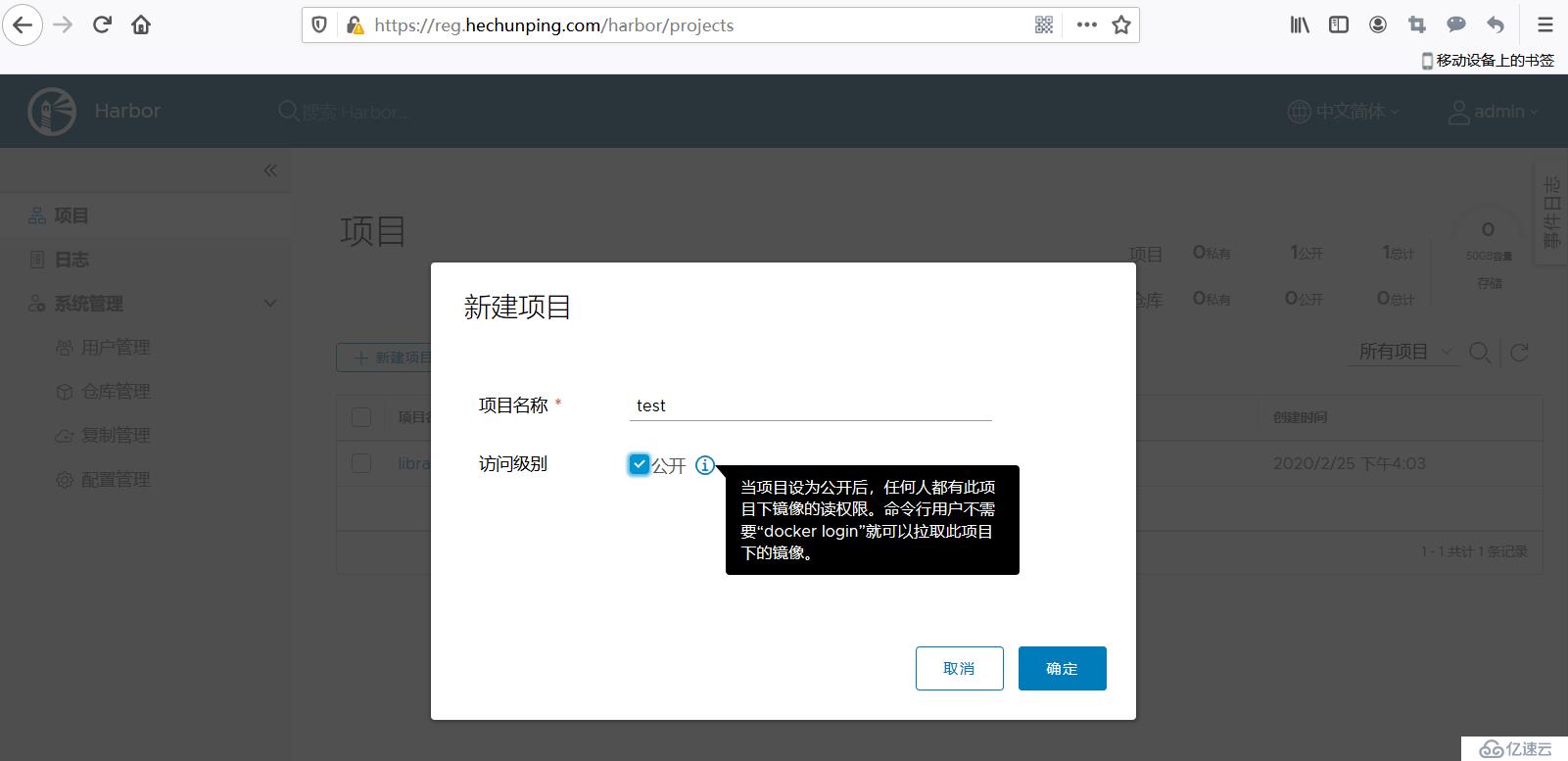Open the chat bubble toolbar icon

click(1456, 25)
